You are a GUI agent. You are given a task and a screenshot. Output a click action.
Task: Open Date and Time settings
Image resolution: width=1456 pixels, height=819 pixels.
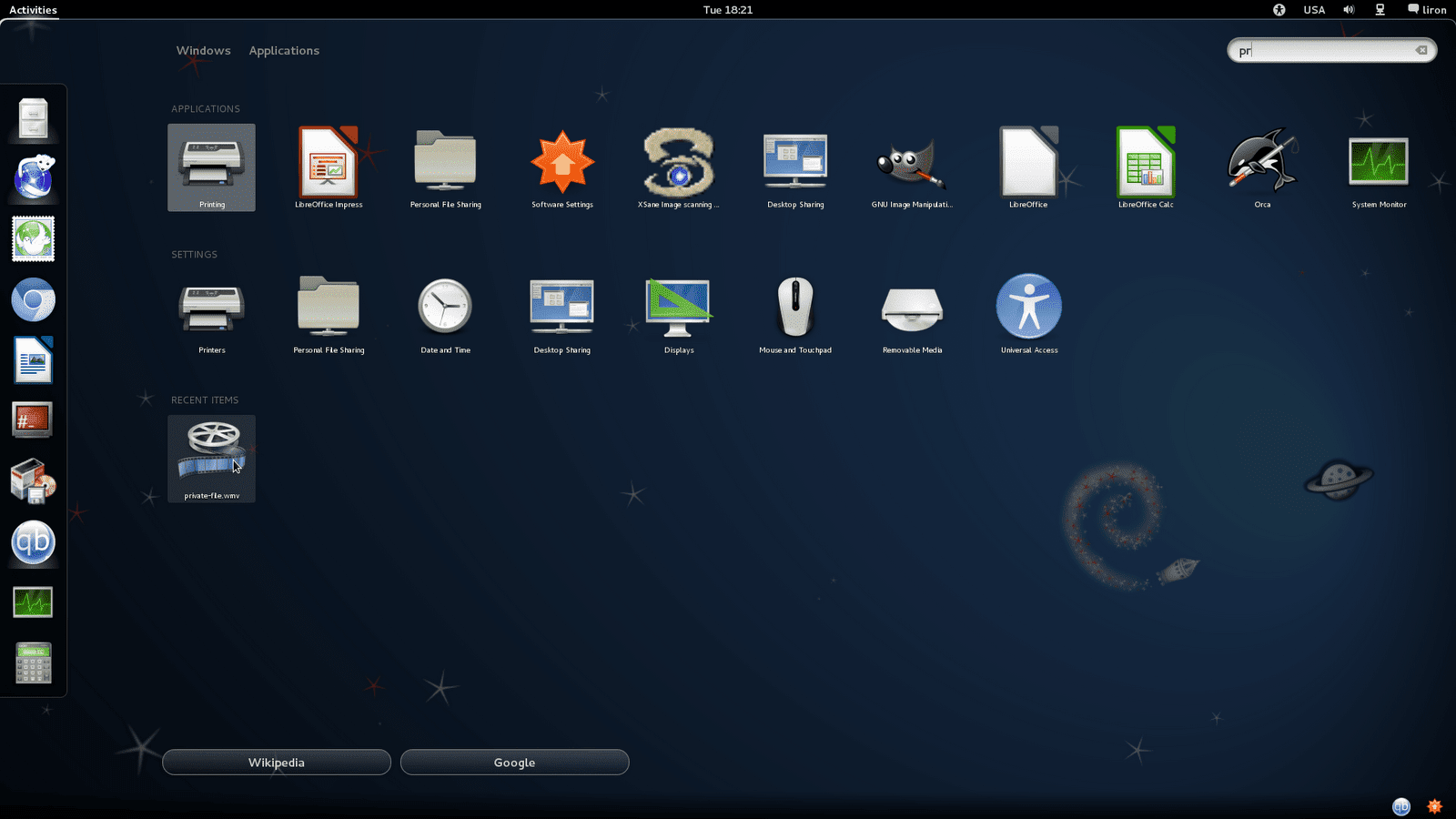pos(445,314)
